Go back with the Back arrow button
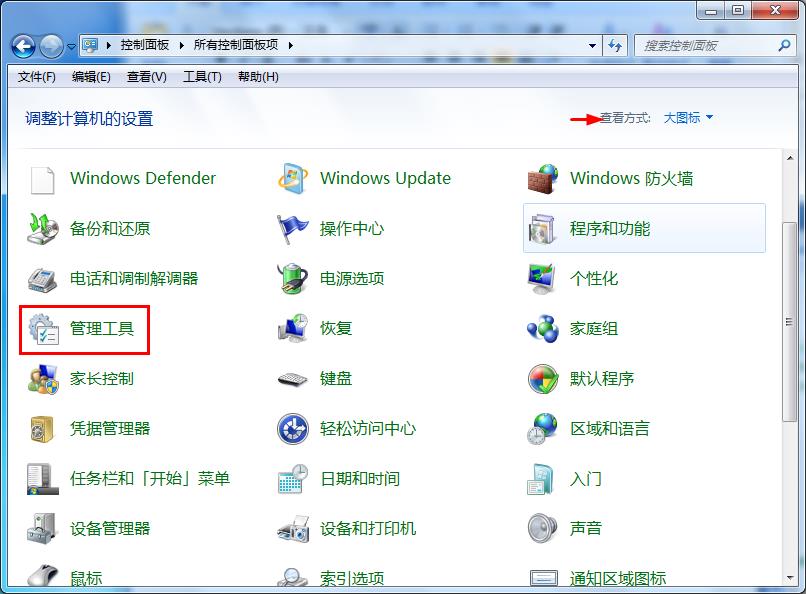Viewport: 806px width, 594px height. tap(23, 47)
